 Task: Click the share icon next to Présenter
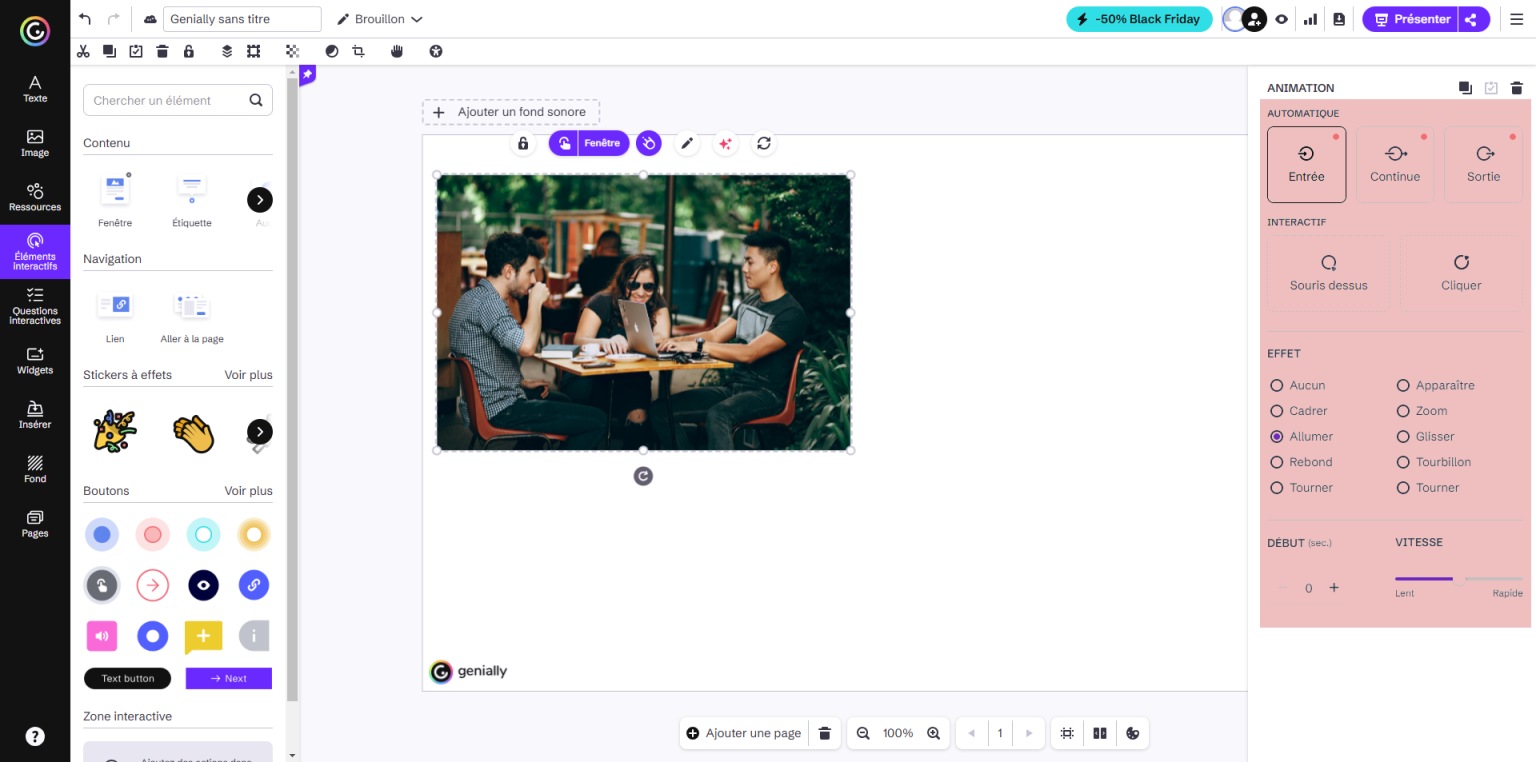point(1470,19)
